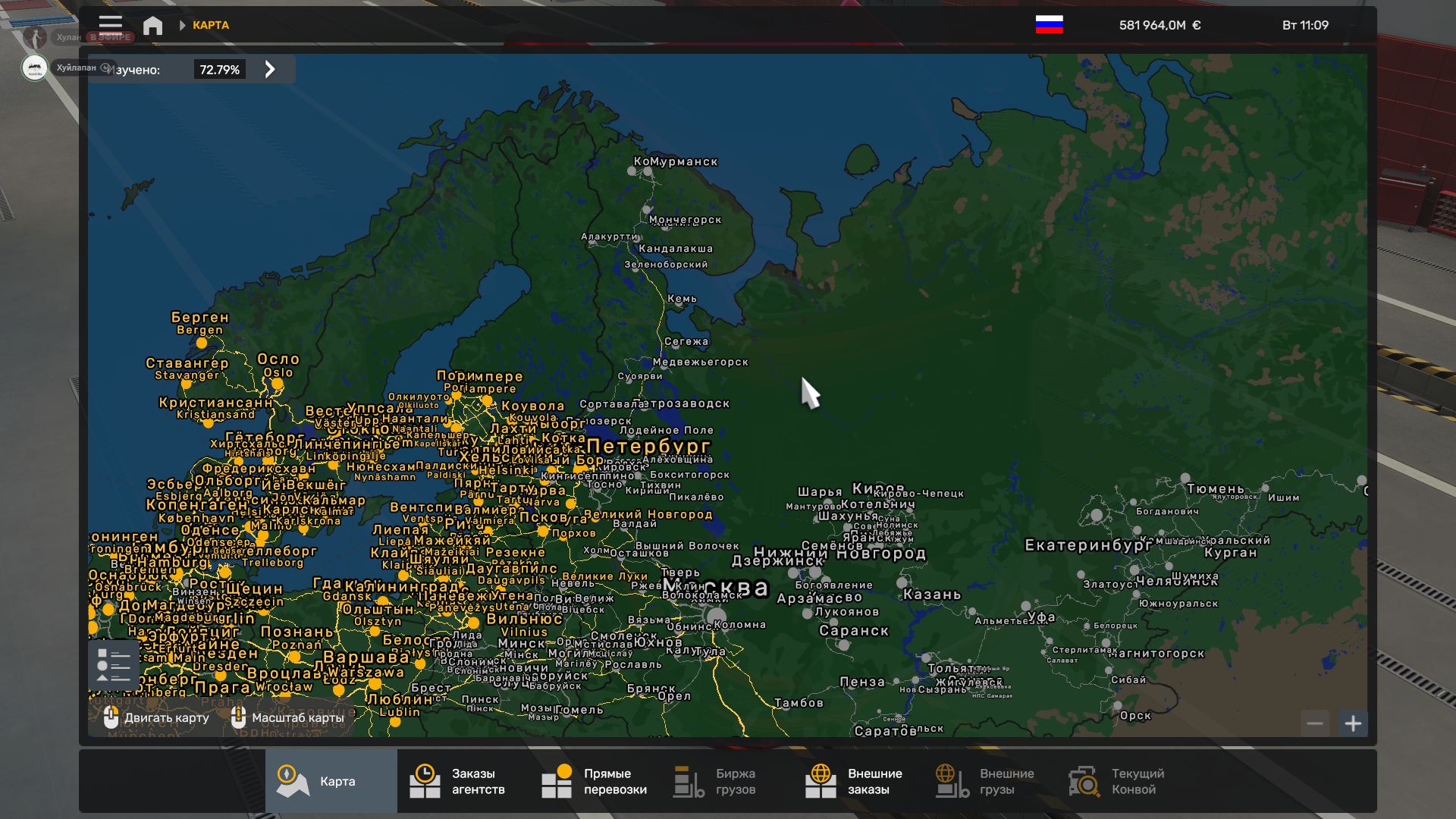Click the Мурманск city marker on map

[x=647, y=172]
